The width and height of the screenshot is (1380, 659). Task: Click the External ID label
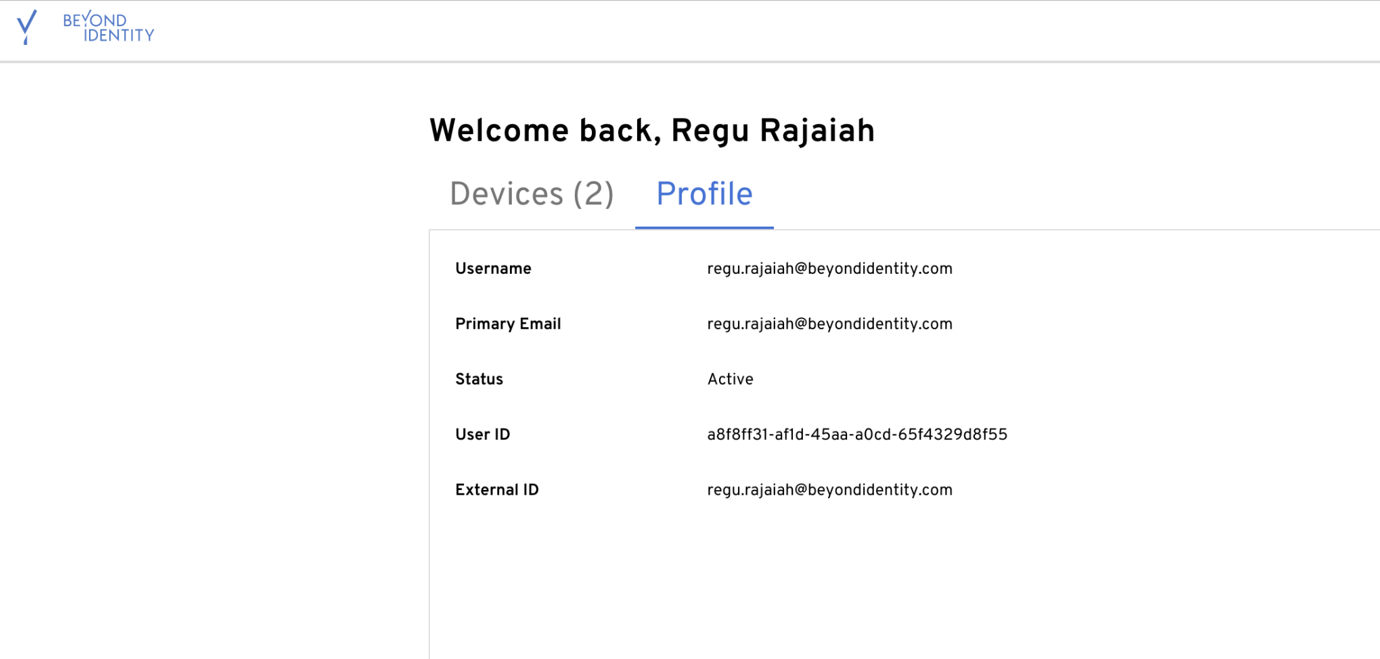tap(497, 490)
